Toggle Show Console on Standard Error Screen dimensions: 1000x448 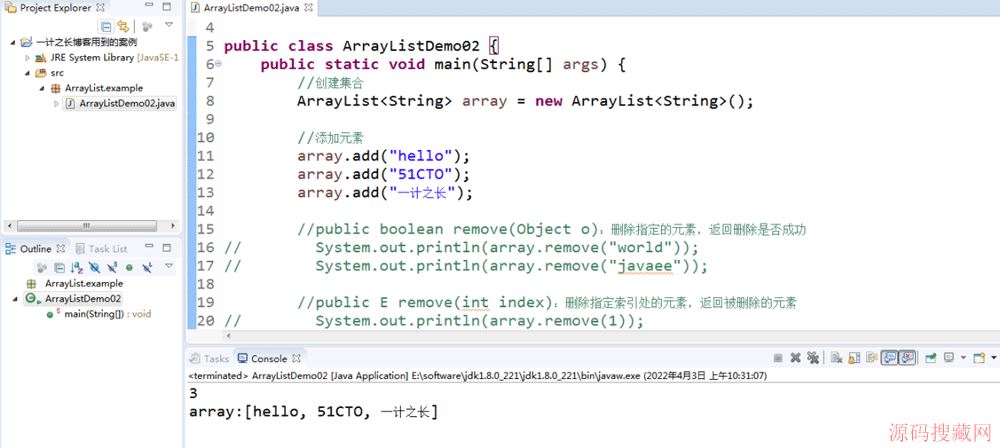click(907, 358)
